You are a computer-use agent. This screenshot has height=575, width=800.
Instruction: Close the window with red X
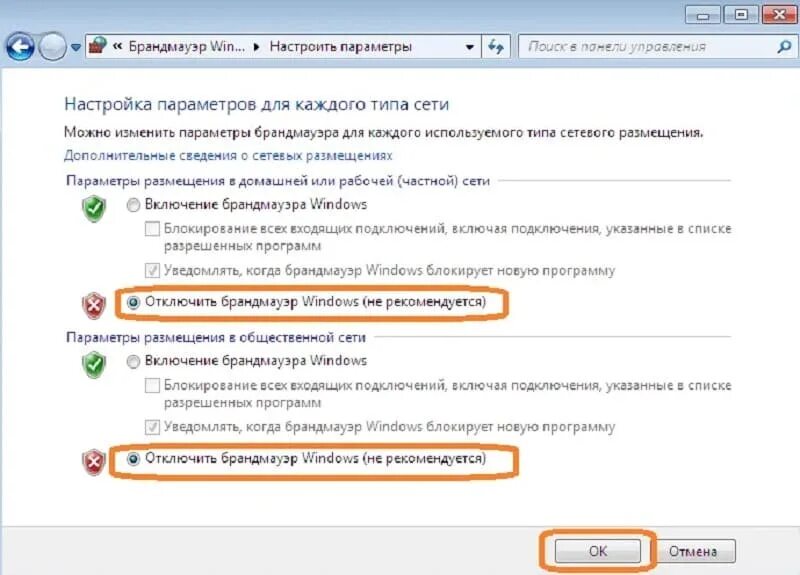[x=779, y=14]
